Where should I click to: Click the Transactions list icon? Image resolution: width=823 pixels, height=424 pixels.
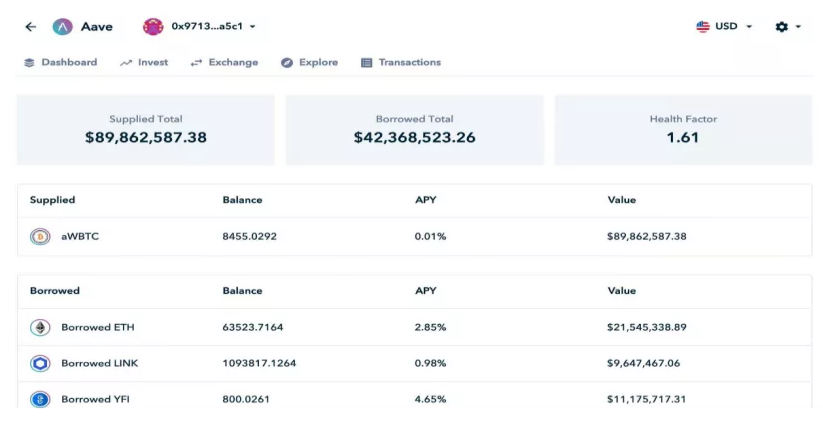pos(366,62)
